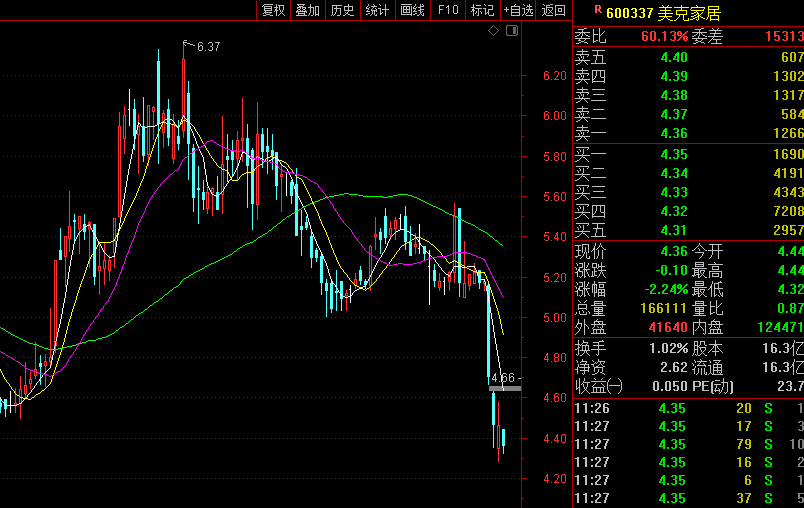Viewport: 804px width, 508px height.
Task: Click the diamond icon above the chart
Action: point(493,32)
